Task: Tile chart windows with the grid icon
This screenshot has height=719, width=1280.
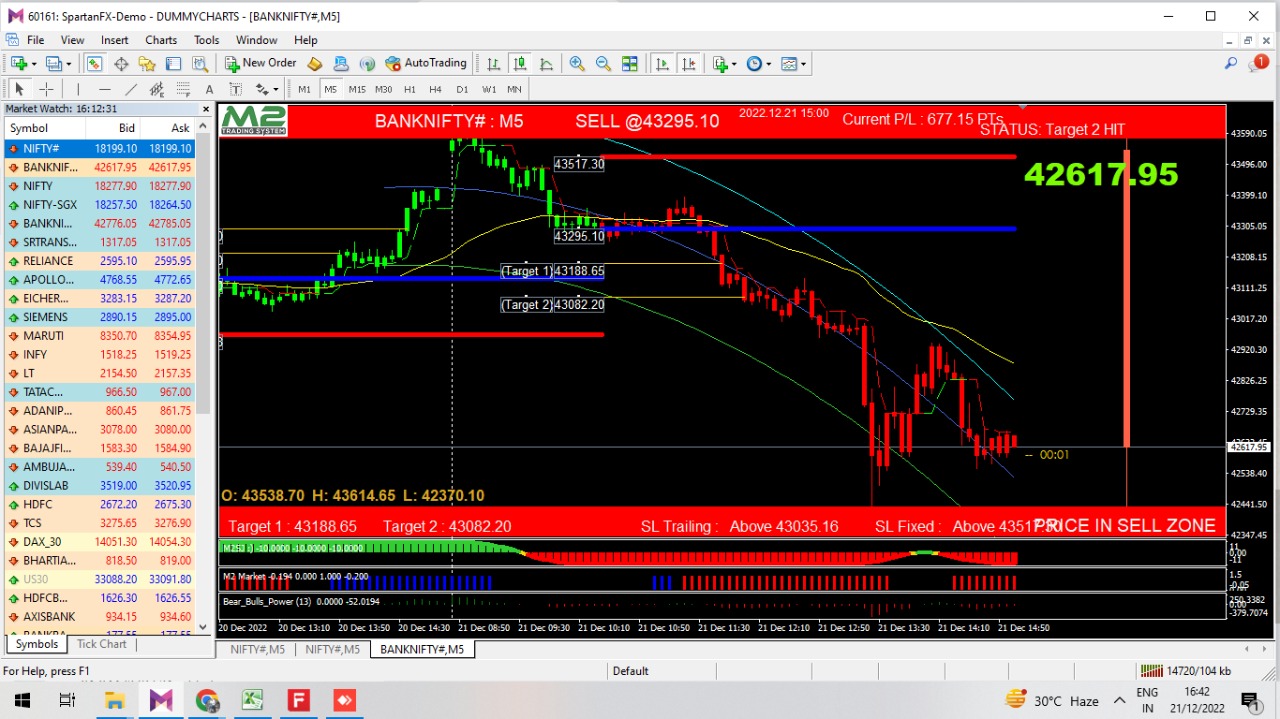Action: pos(629,63)
